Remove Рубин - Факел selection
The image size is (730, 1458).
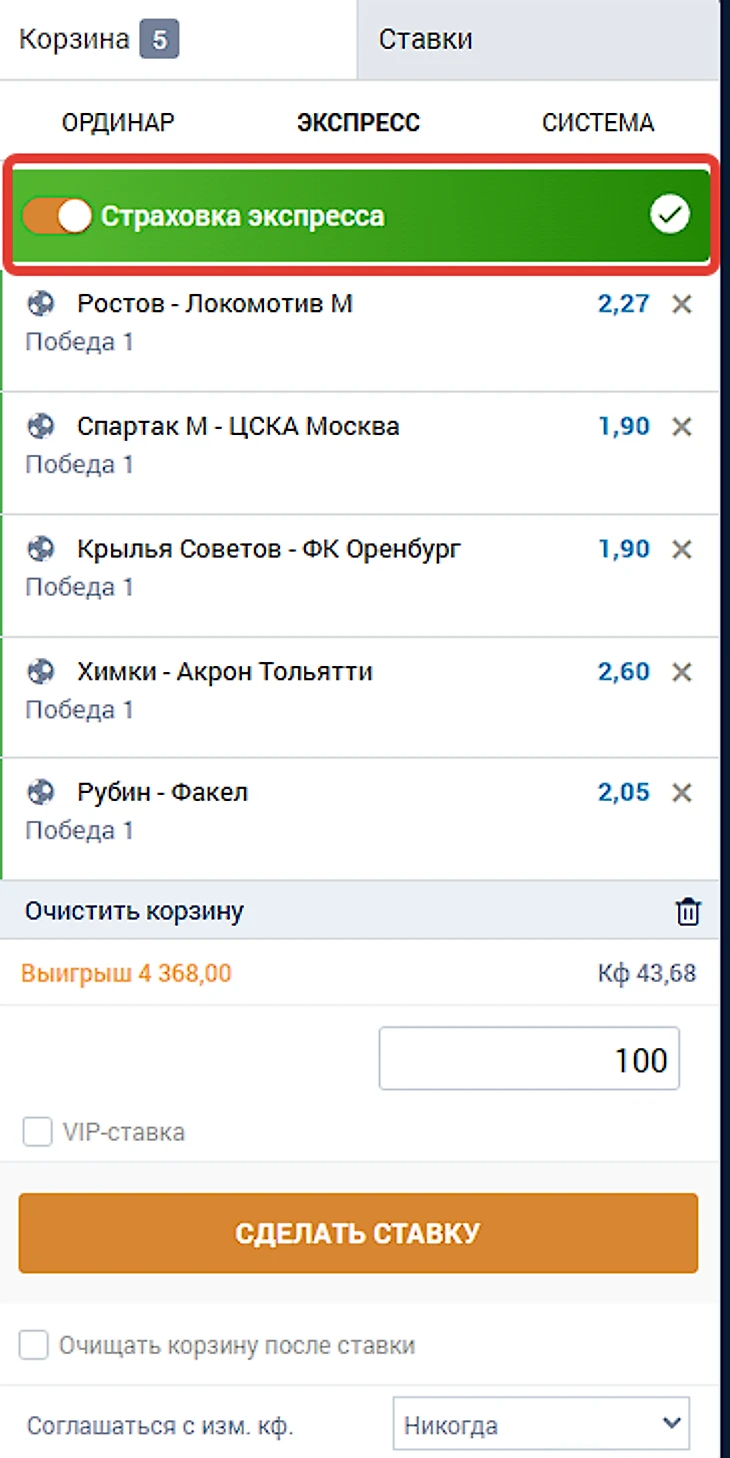point(682,793)
